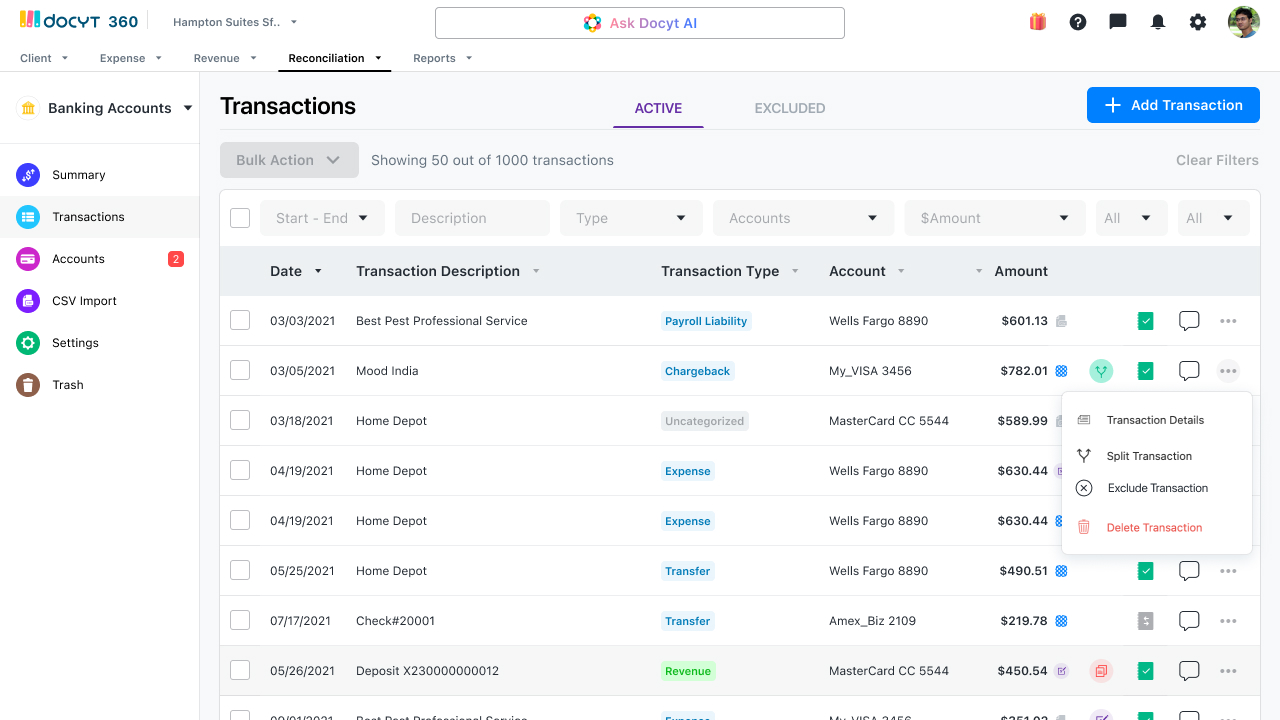Open the Summary sidebar icon
This screenshot has height=720, width=1280.
(x=28, y=175)
